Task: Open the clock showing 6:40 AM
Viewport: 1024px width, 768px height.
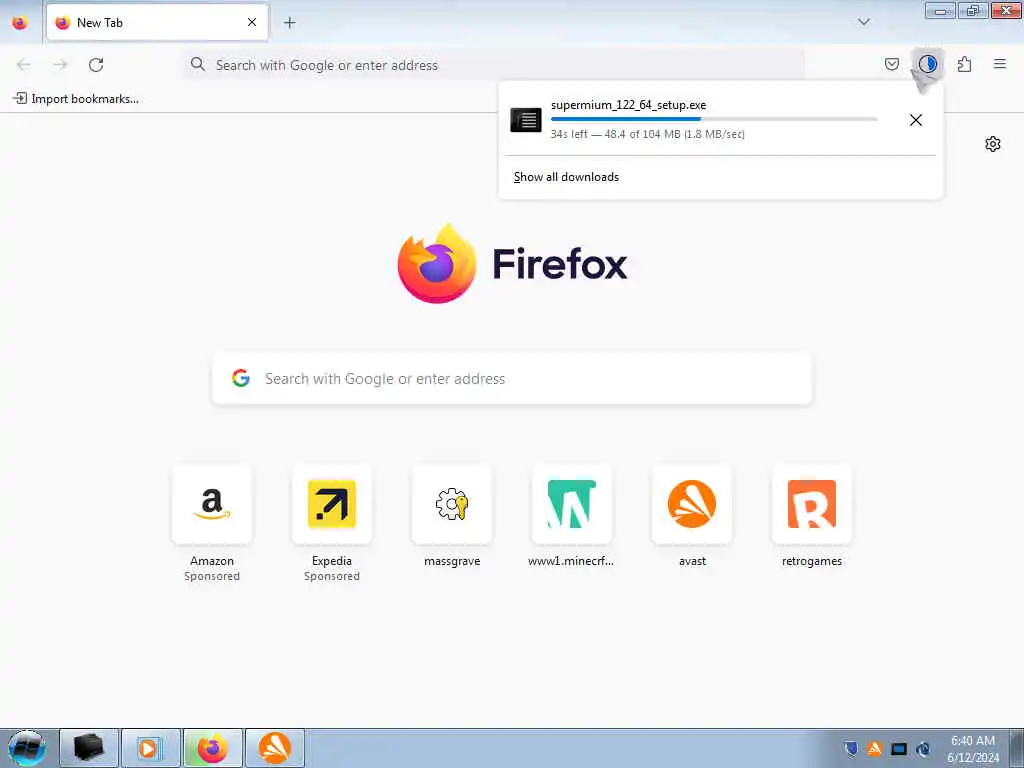Action: point(973,748)
